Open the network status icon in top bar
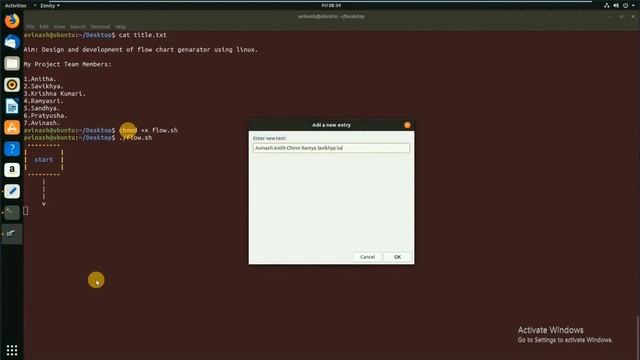The height and width of the screenshot is (360, 640). [x=607, y=5]
